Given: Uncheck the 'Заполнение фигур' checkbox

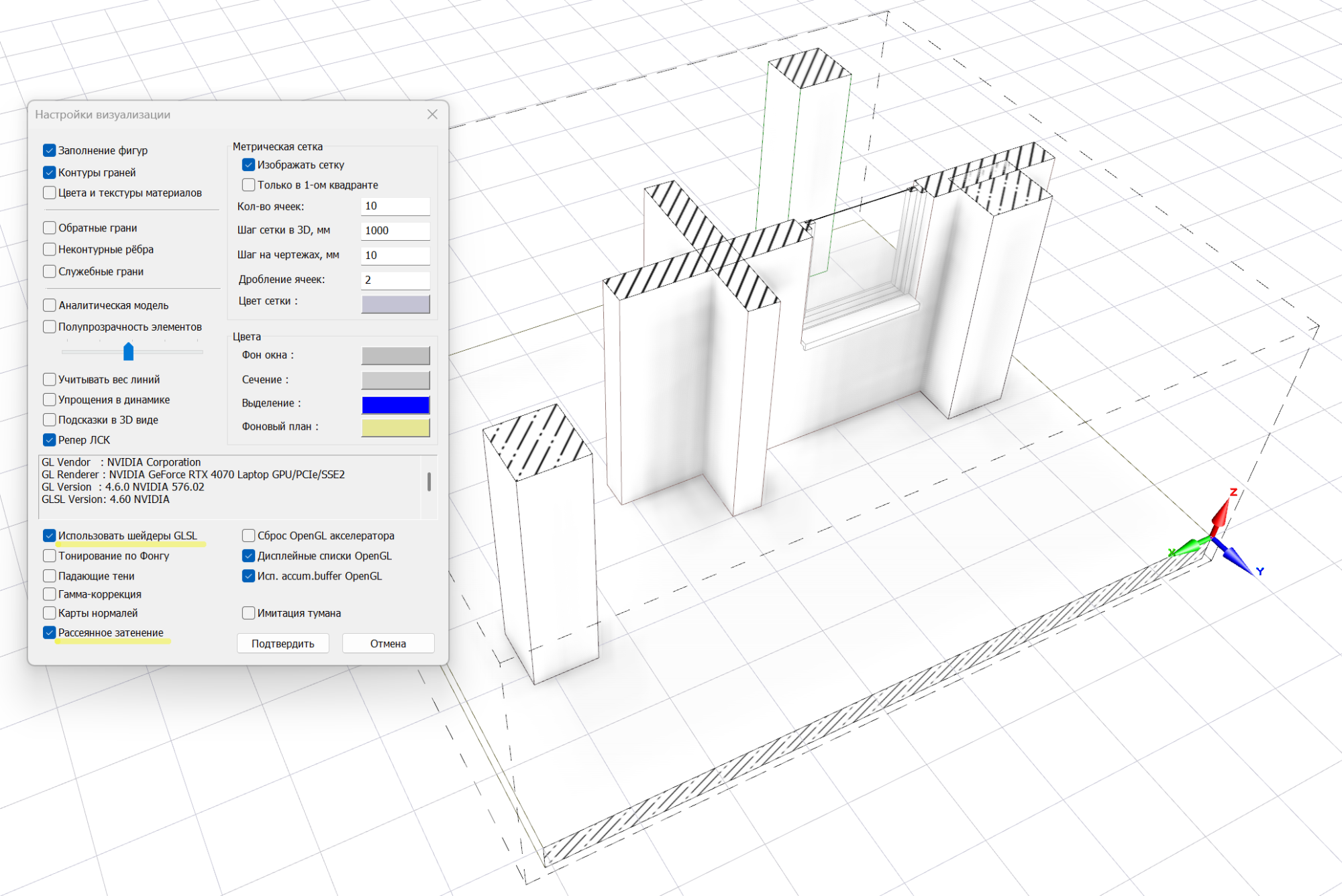Looking at the screenshot, I should click(50, 150).
